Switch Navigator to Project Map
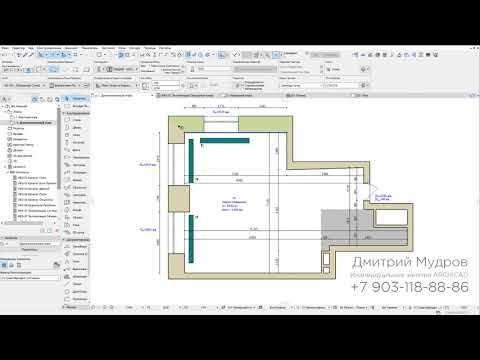This screenshot has width=480, height=360. (35, 99)
